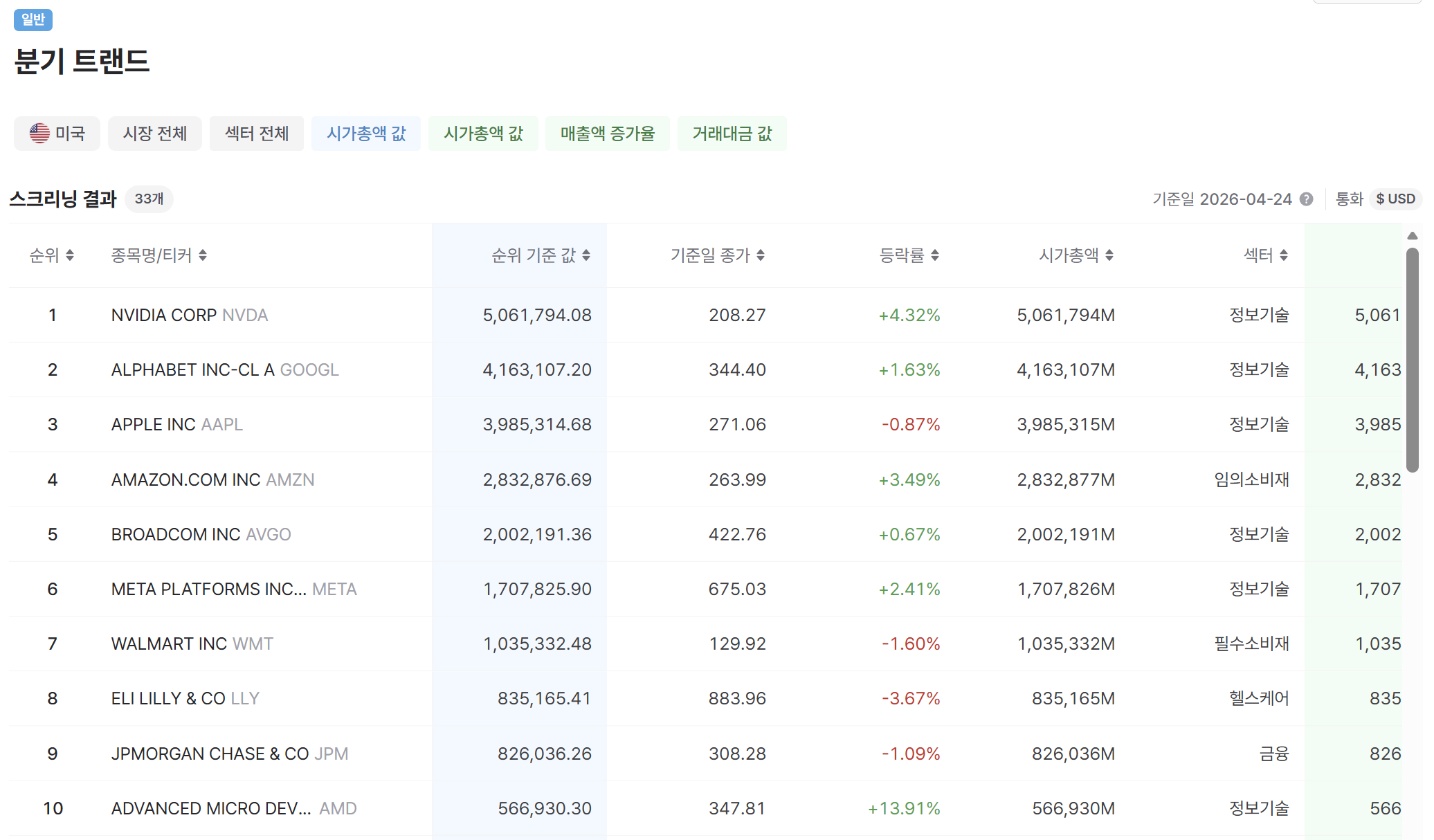The height and width of the screenshot is (840, 1434).
Task: Click the closing price 129.92
Action: point(737,643)
